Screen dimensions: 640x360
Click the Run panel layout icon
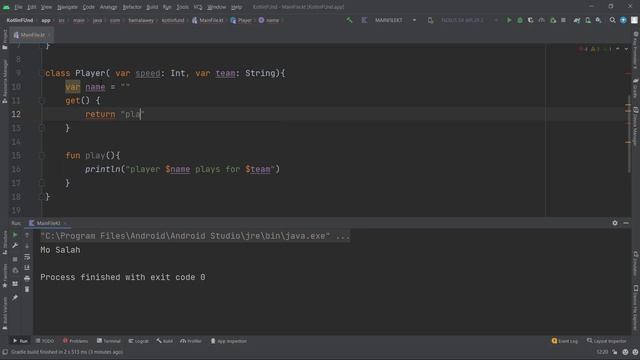coord(15,284)
